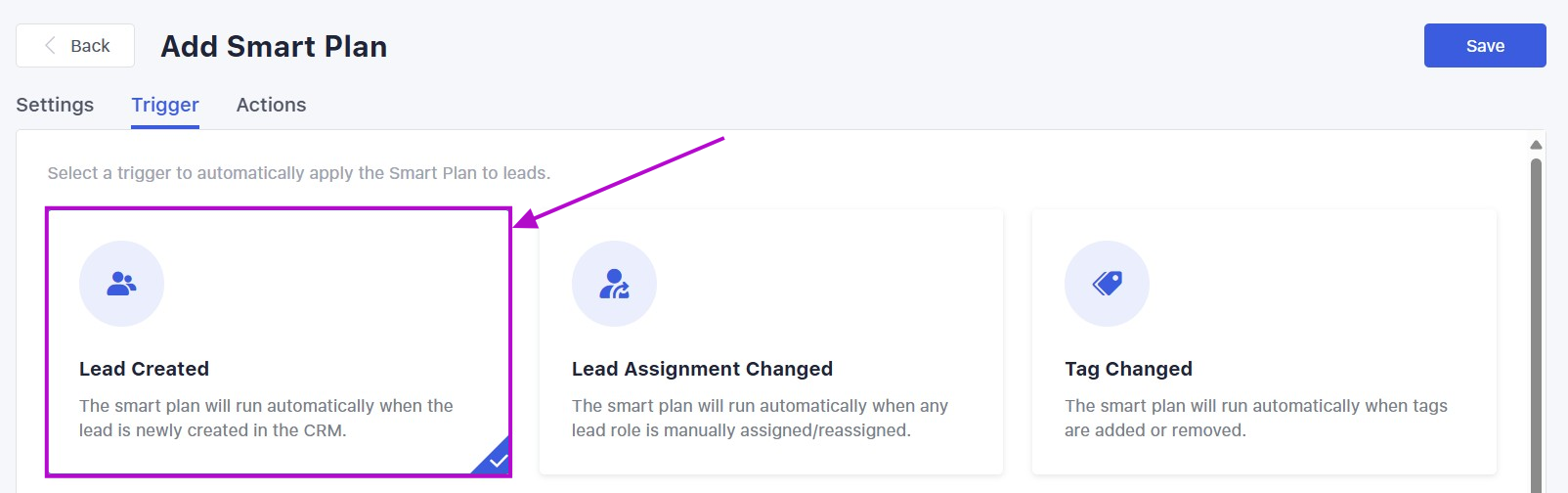Choose the Lead Assignment Changed title
The height and width of the screenshot is (493, 1568).
pos(702,369)
